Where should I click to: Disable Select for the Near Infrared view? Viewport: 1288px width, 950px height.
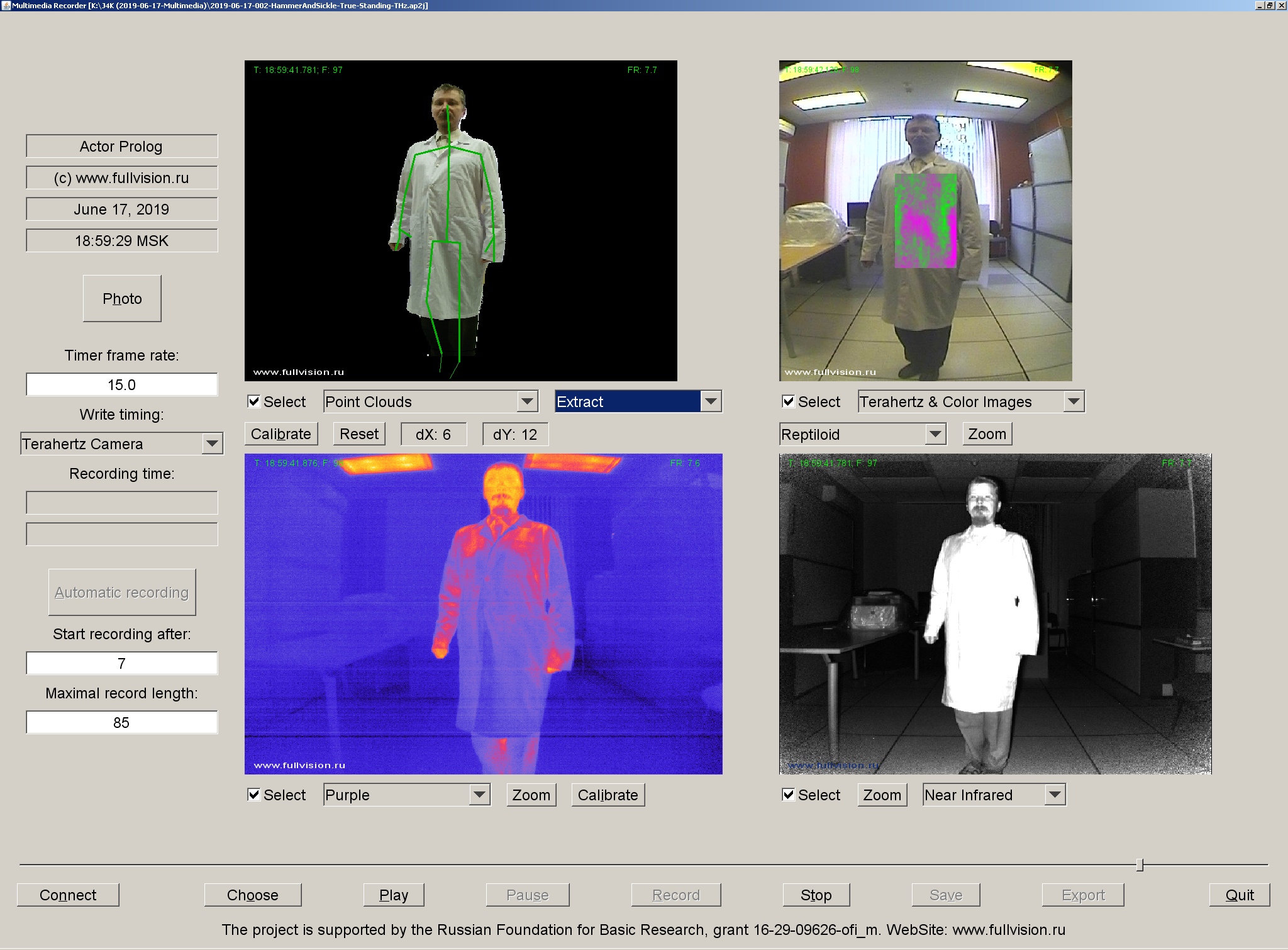[x=788, y=795]
